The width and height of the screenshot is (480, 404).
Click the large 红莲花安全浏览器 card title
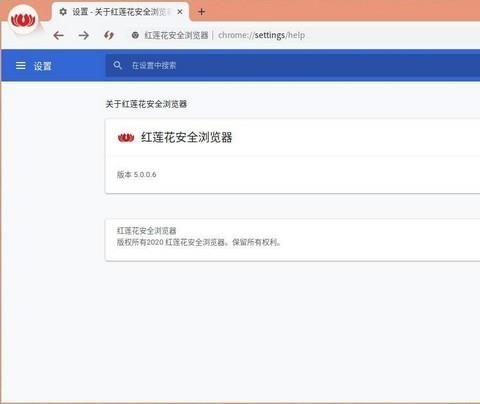[x=186, y=137]
